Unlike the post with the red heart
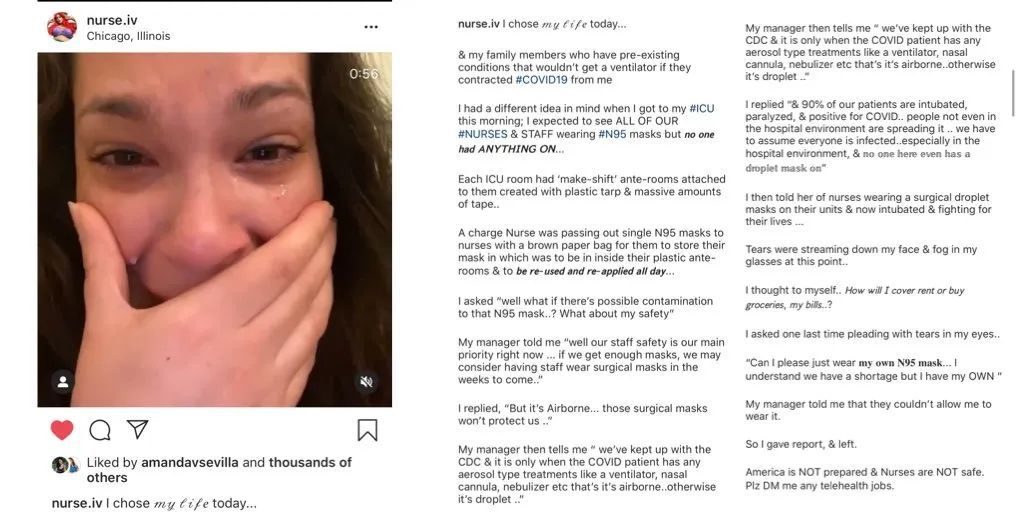Image resolution: width=1024 pixels, height=512 pixels. tap(62, 430)
